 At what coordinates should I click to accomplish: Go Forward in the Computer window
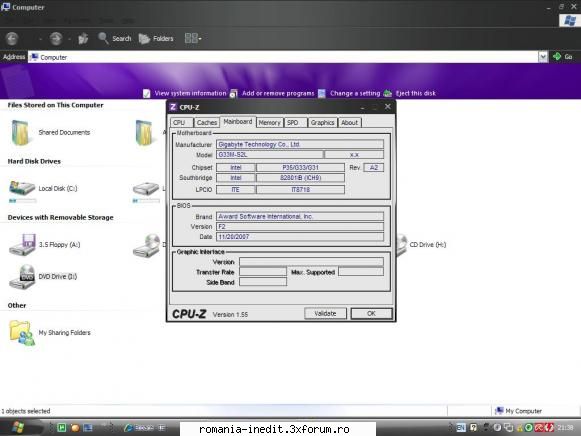click(x=56, y=38)
